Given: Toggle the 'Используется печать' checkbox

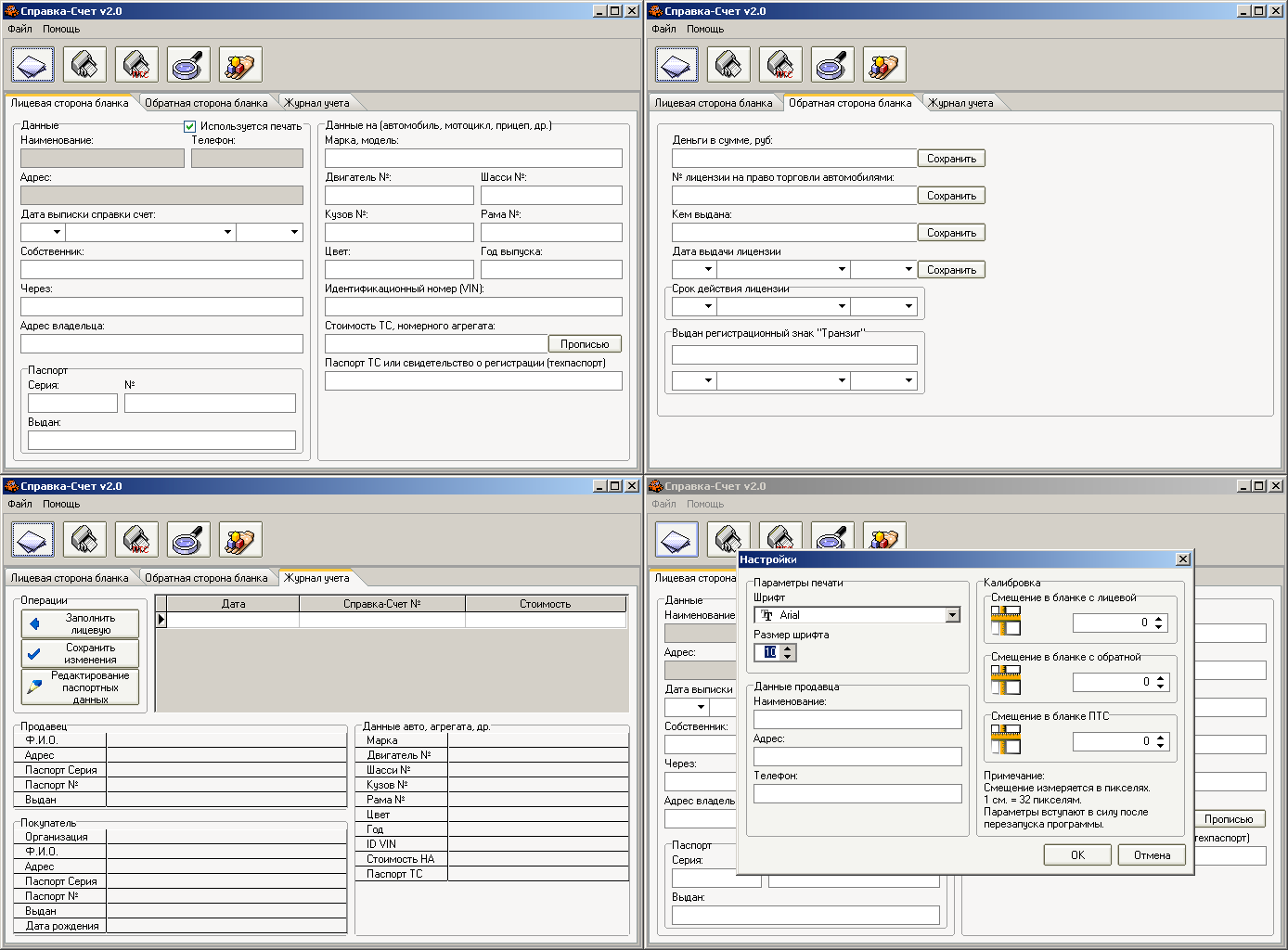Looking at the screenshot, I should (190, 126).
